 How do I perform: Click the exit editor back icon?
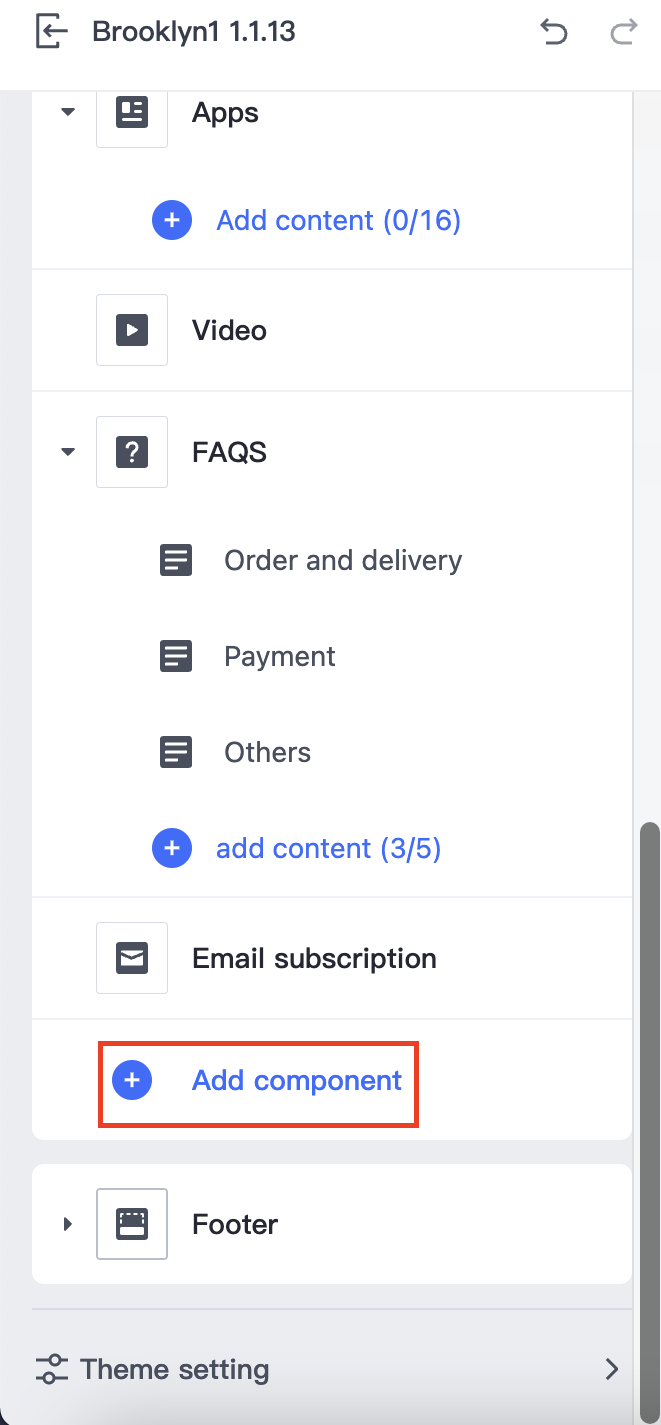[x=52, y=32]
